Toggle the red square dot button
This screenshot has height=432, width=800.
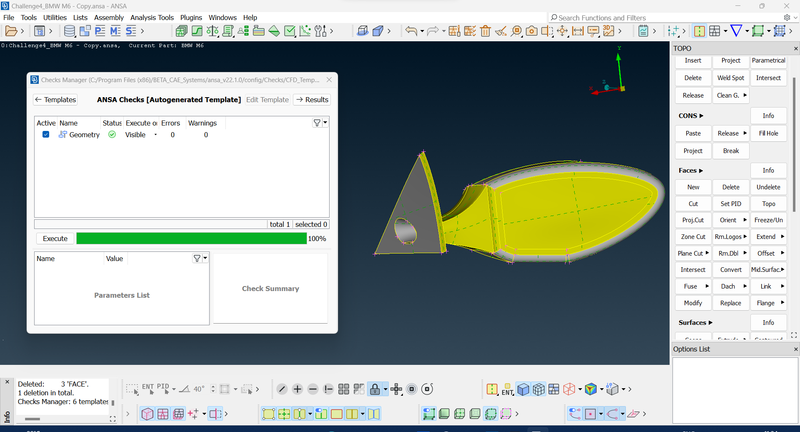(590, 414)
